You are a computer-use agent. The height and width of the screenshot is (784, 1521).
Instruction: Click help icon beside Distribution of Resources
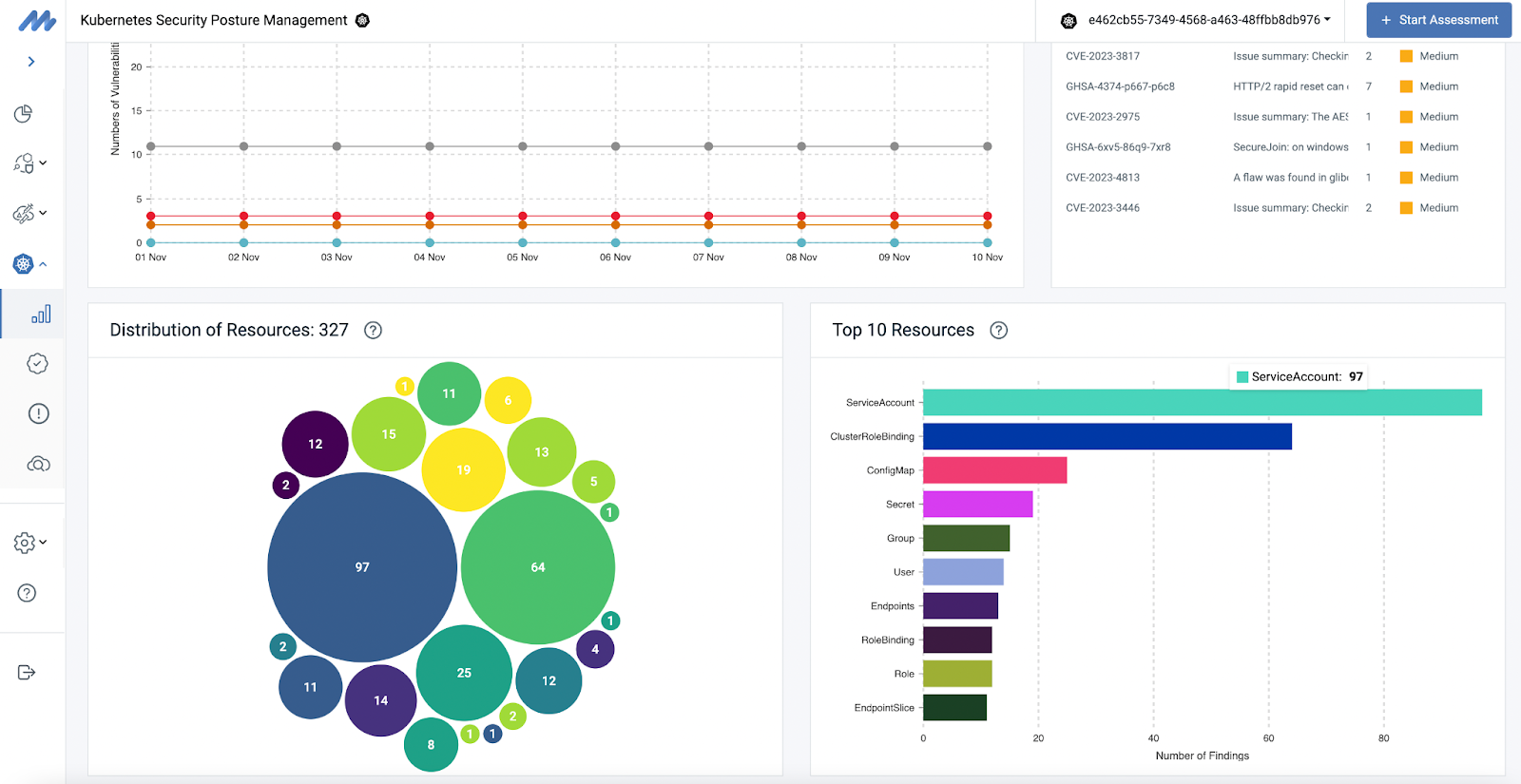[374, 331]
